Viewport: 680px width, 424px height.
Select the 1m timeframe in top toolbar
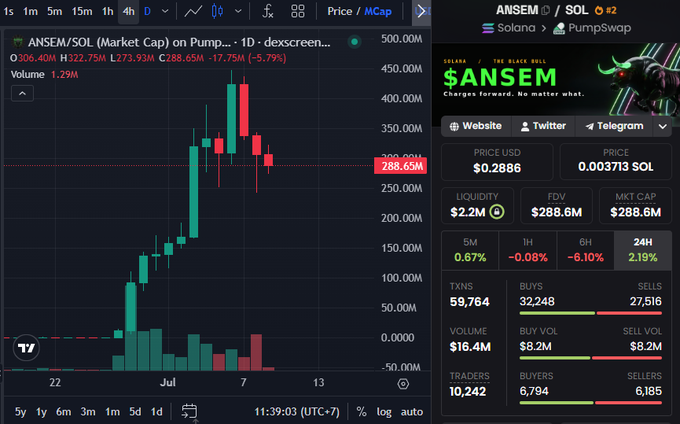[x=30, y=11]
